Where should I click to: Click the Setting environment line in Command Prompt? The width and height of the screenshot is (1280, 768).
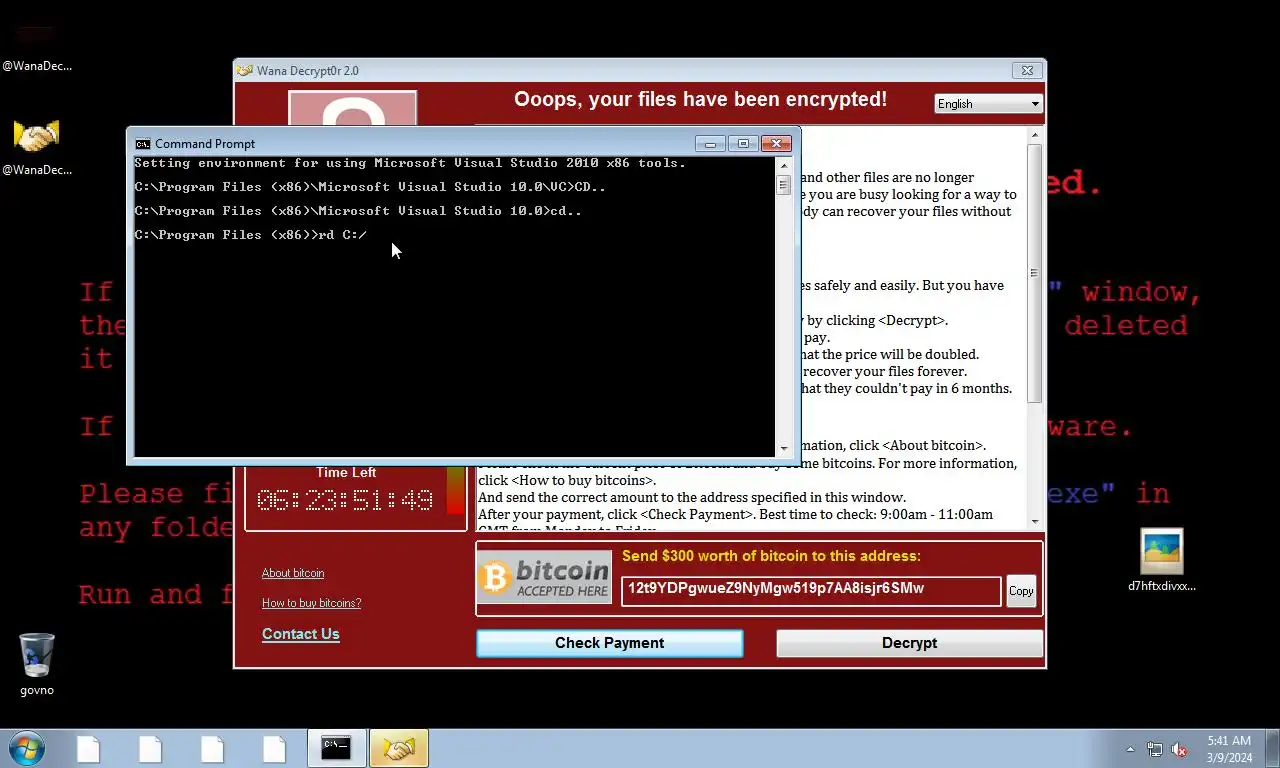click(410, 163)
